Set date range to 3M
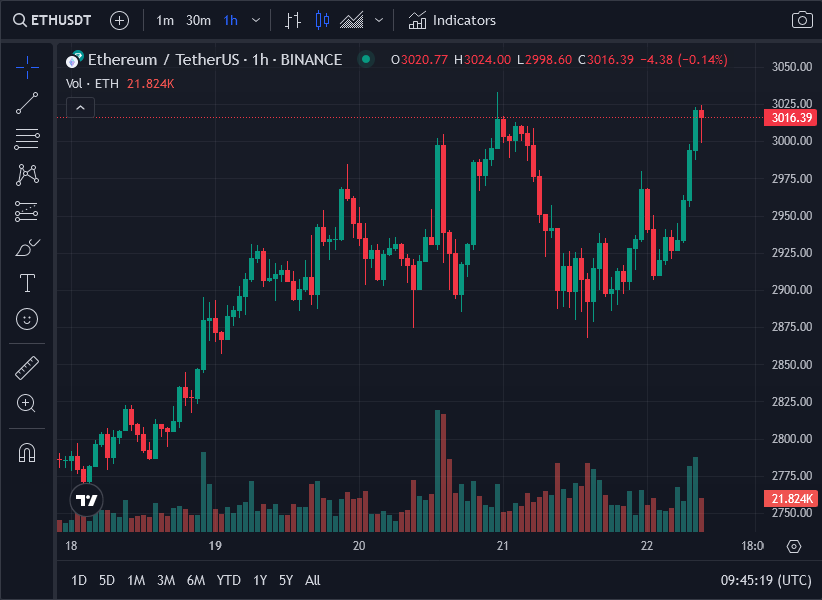822x600 pixels. point(166,580)
